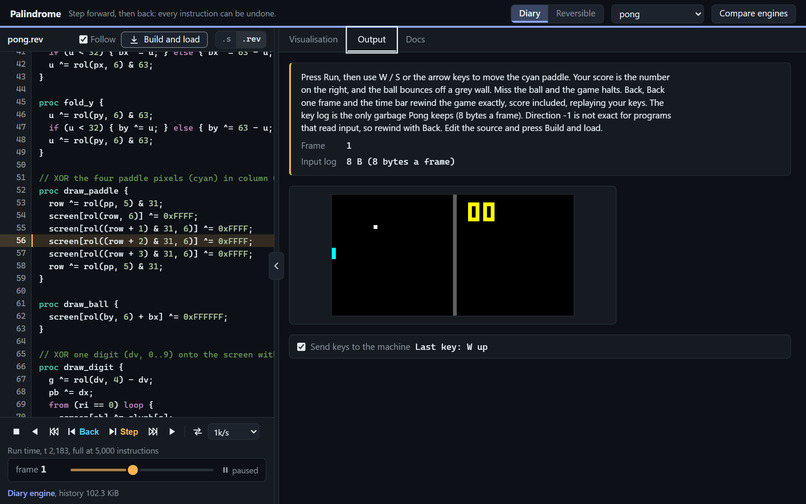Screen dimensions: 806x504
Task: Click the 'XOR the four paddle pixels' comment
Action: [156, 178]
